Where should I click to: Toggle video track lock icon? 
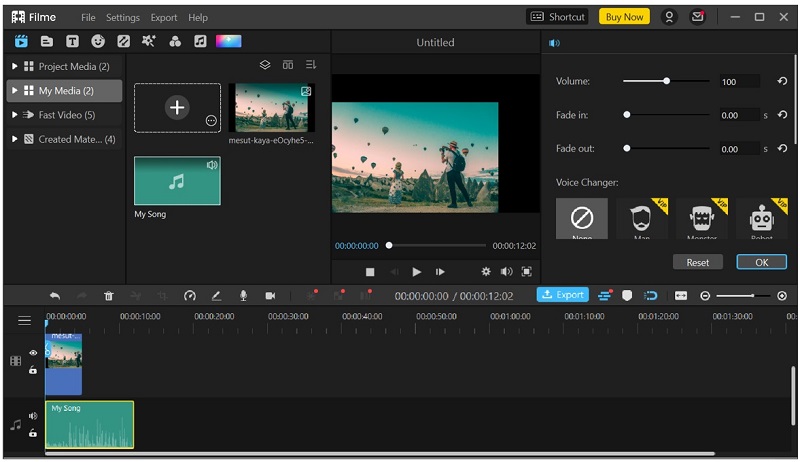pyautogui.click(x=33, y=370)
